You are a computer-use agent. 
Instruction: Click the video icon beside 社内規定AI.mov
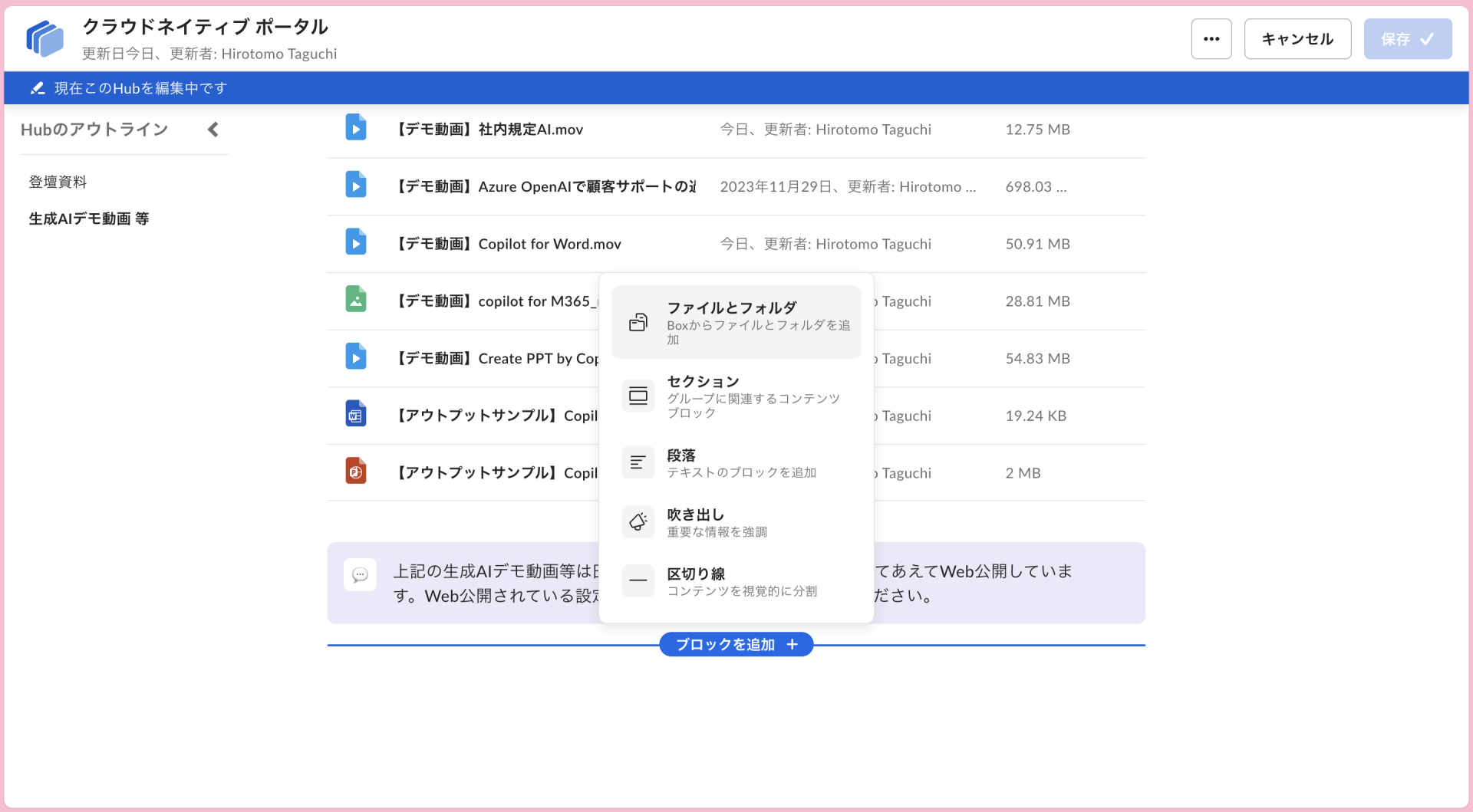click(356, 127)
